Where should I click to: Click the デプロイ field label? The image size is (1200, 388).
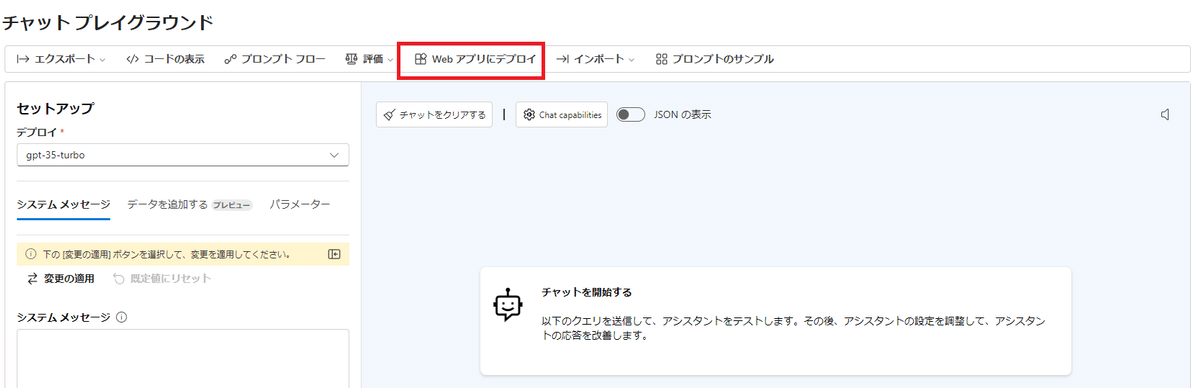(37, 132)
